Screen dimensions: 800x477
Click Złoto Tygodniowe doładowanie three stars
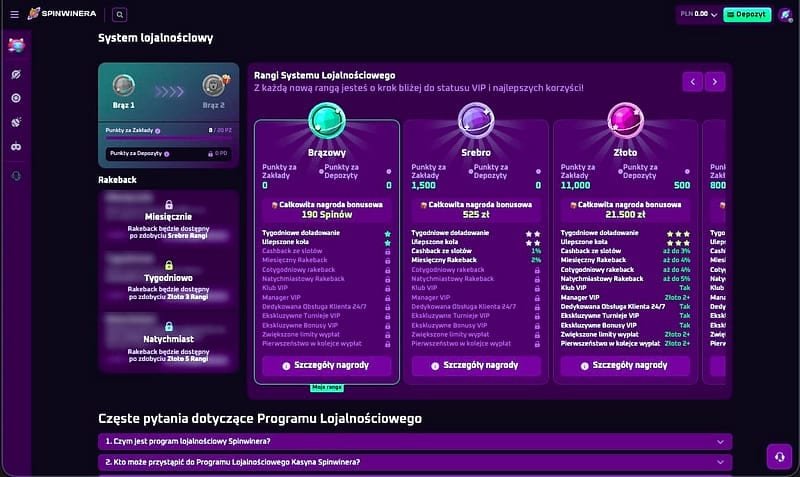click(678, 234)
